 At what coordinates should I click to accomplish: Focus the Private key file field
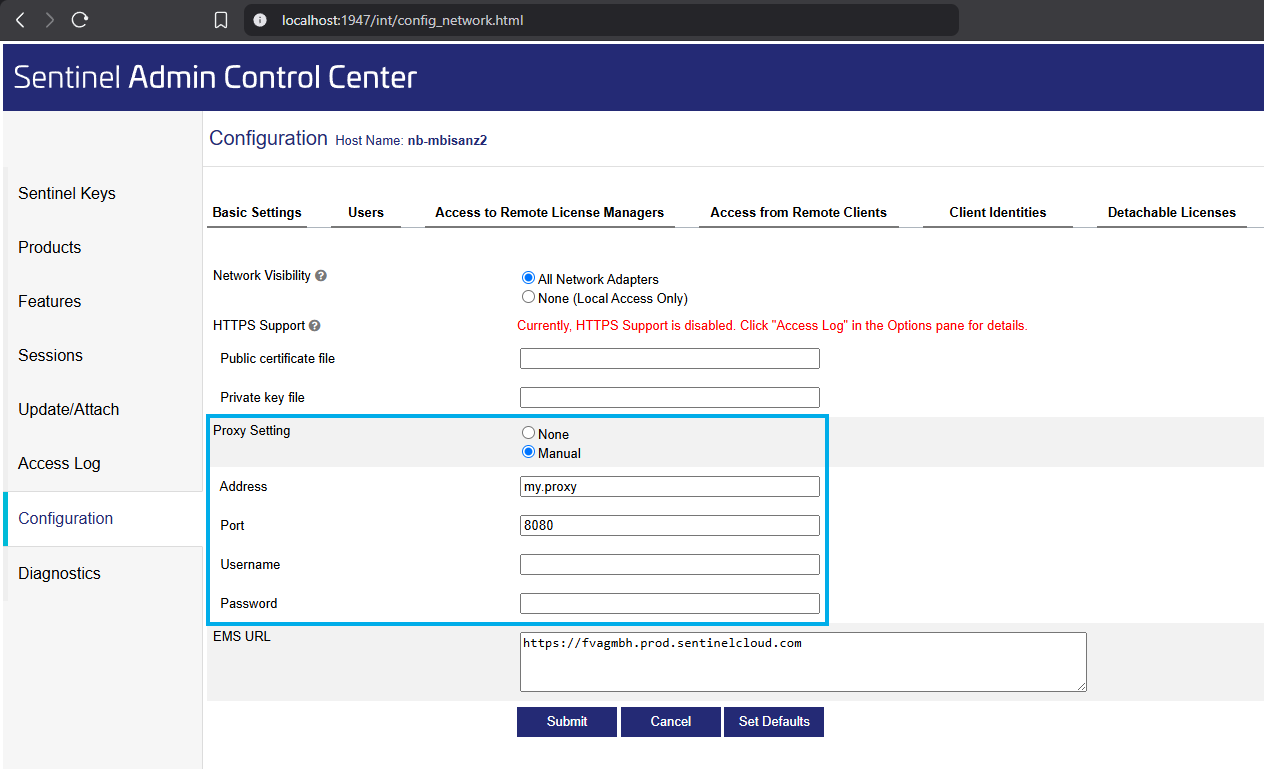pyautogui.click(x=670, y=397)
